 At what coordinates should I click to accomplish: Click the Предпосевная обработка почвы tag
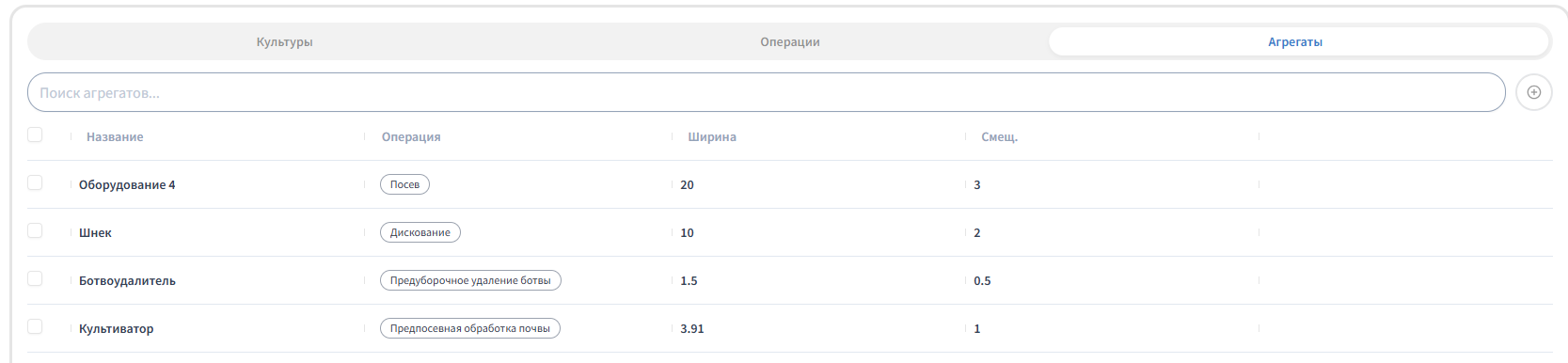click(470, 328)
